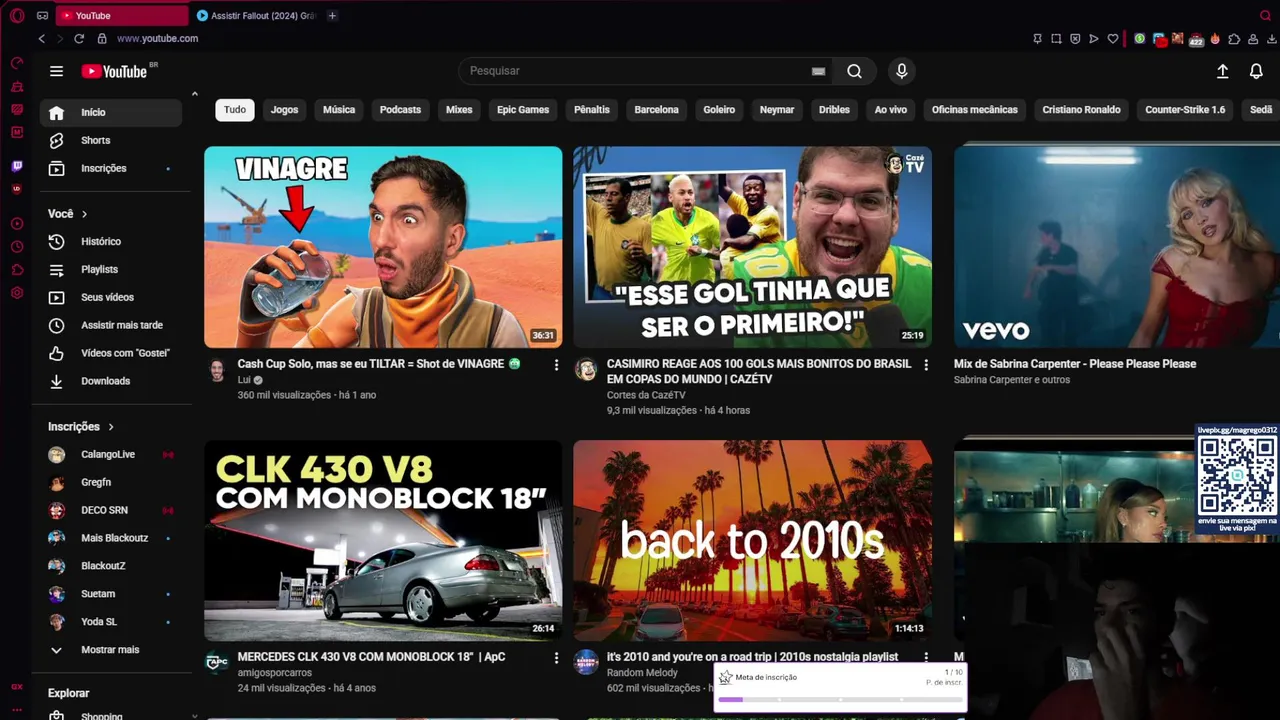
Task: Select the Tudo filter chip
Action: pos(235,110)
